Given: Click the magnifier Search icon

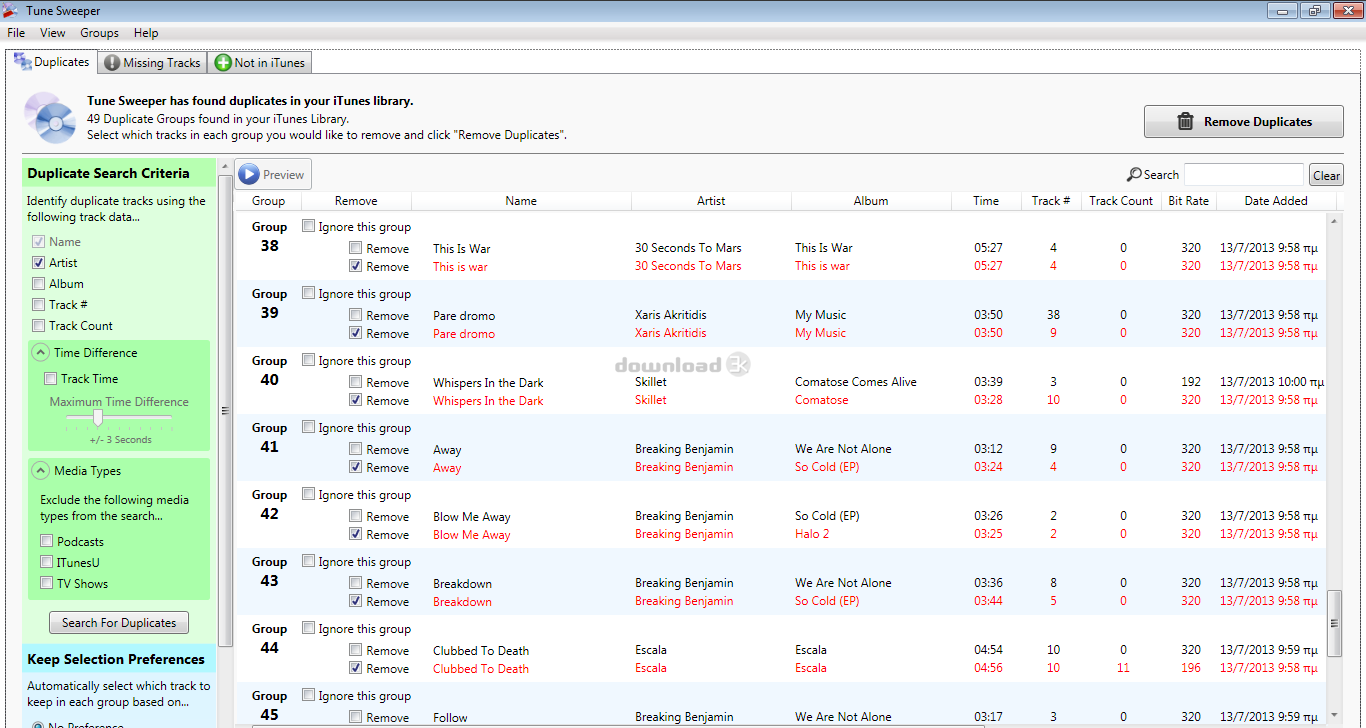Looking at the screenshot, I should pos(1134,174).
